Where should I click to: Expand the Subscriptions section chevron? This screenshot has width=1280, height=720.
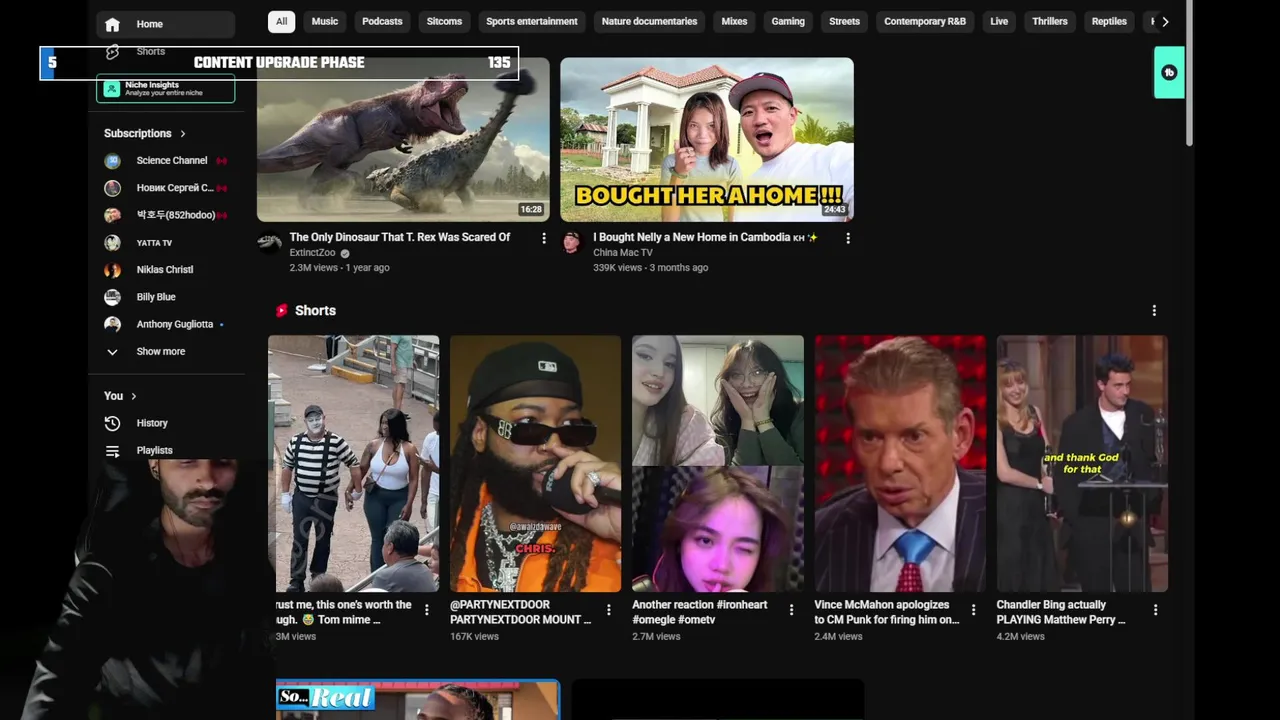pyautogui.click(x=183, y=133)
